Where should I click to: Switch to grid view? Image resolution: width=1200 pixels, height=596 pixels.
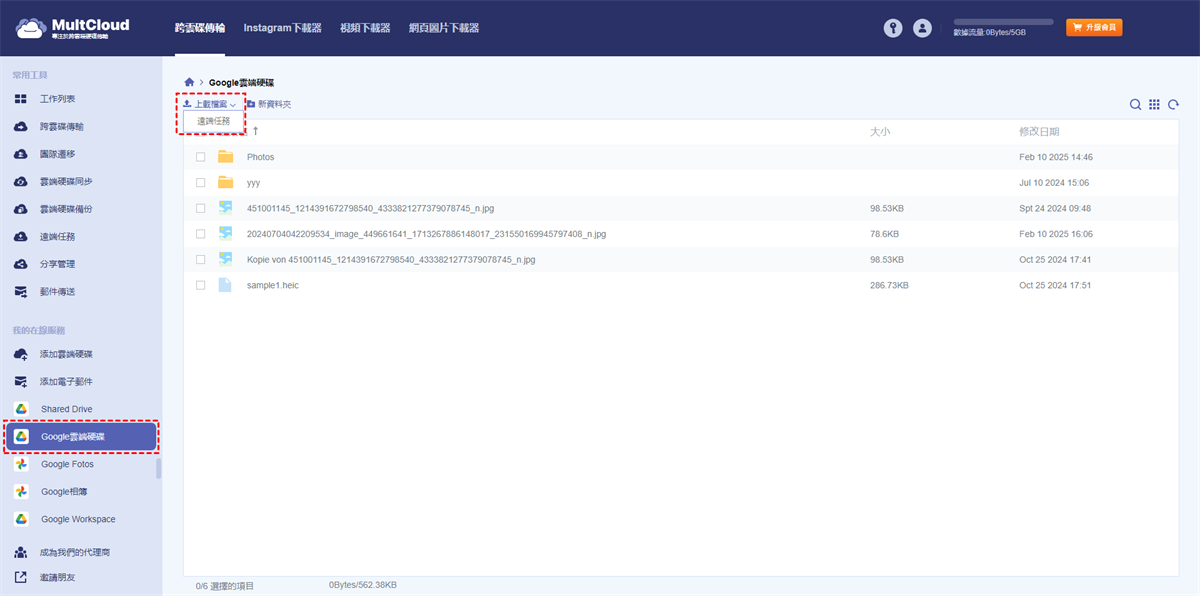1154,104
